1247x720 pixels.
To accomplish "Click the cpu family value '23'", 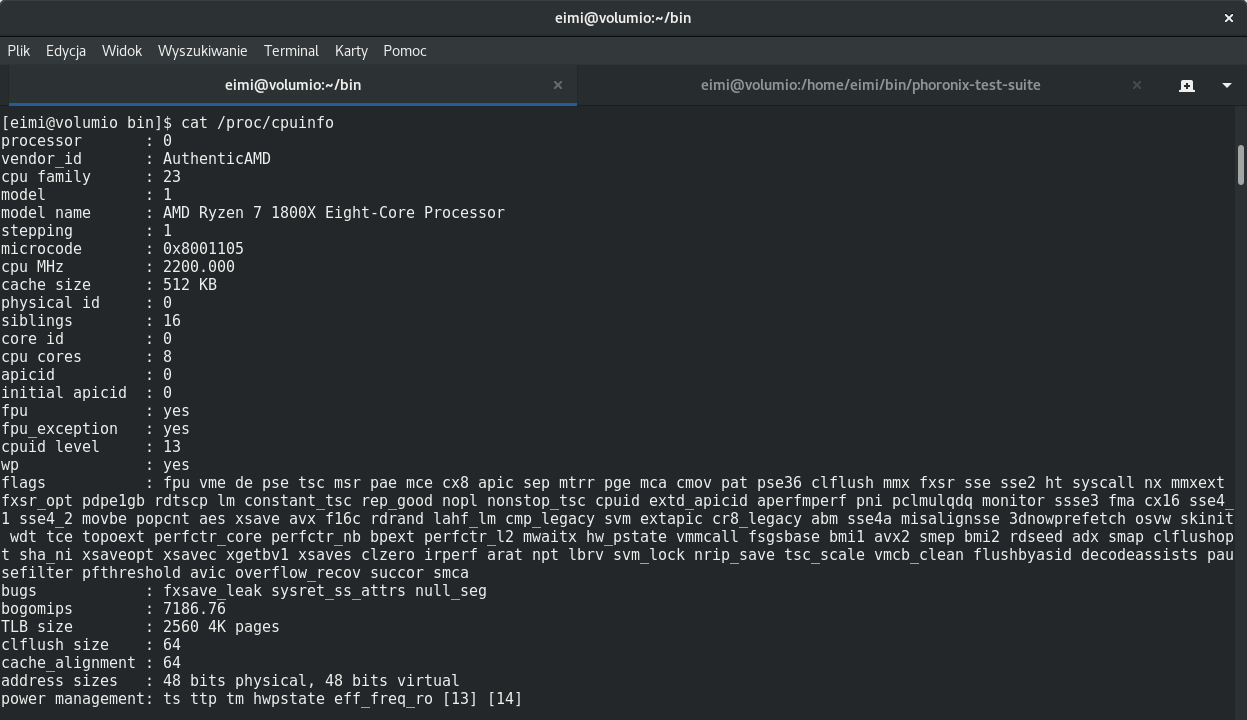I will tap(172, 176).
